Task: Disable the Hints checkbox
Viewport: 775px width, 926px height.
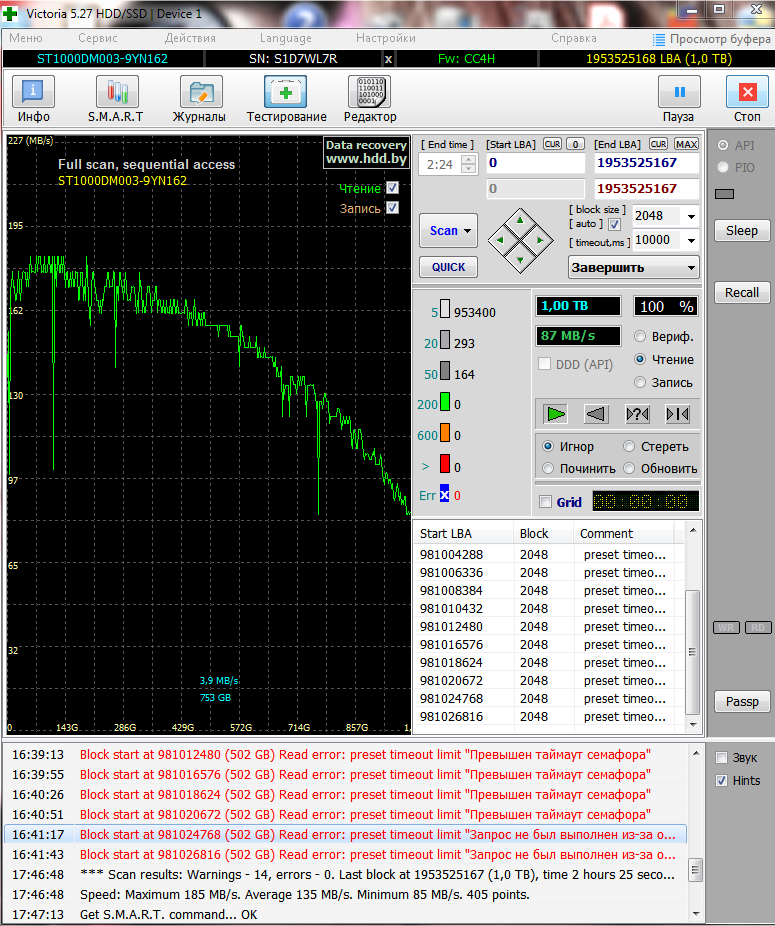Action: 722,780
